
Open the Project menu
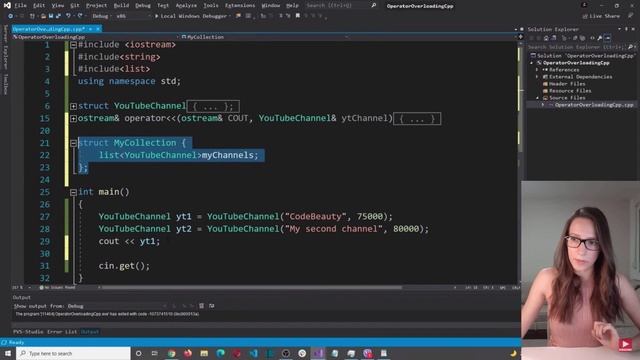pyautogui.click(x=96, y=6)
